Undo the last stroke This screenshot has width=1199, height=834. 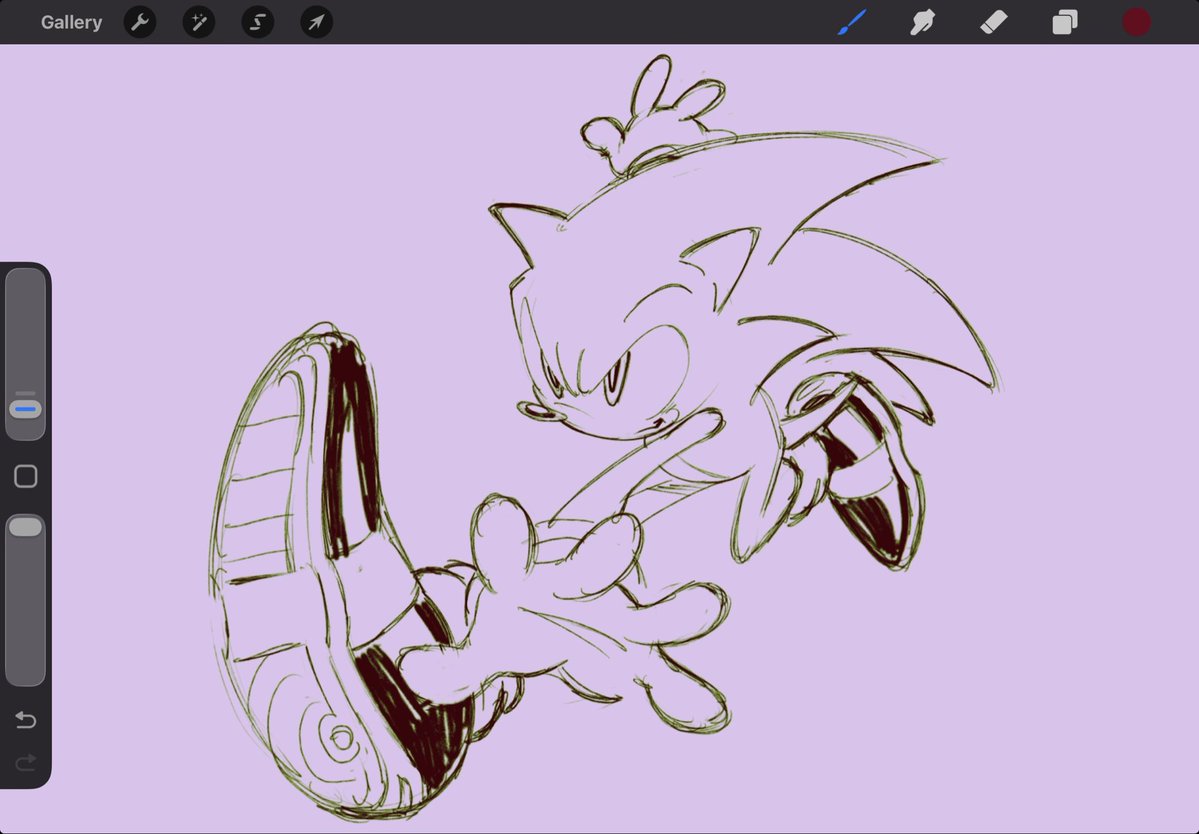tap(25, 719)
